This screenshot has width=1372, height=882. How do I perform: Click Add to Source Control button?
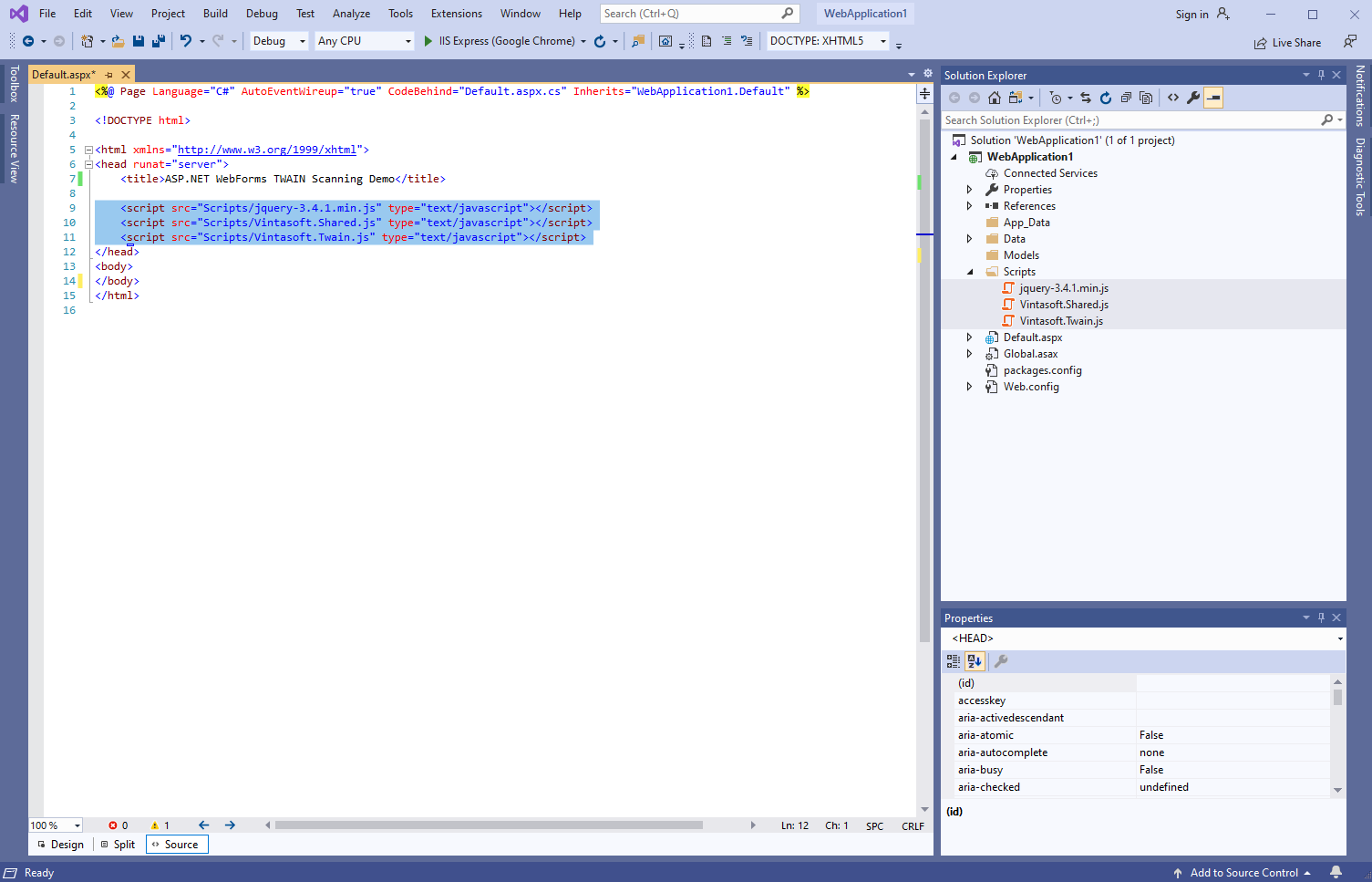[x=1243, y=873]
